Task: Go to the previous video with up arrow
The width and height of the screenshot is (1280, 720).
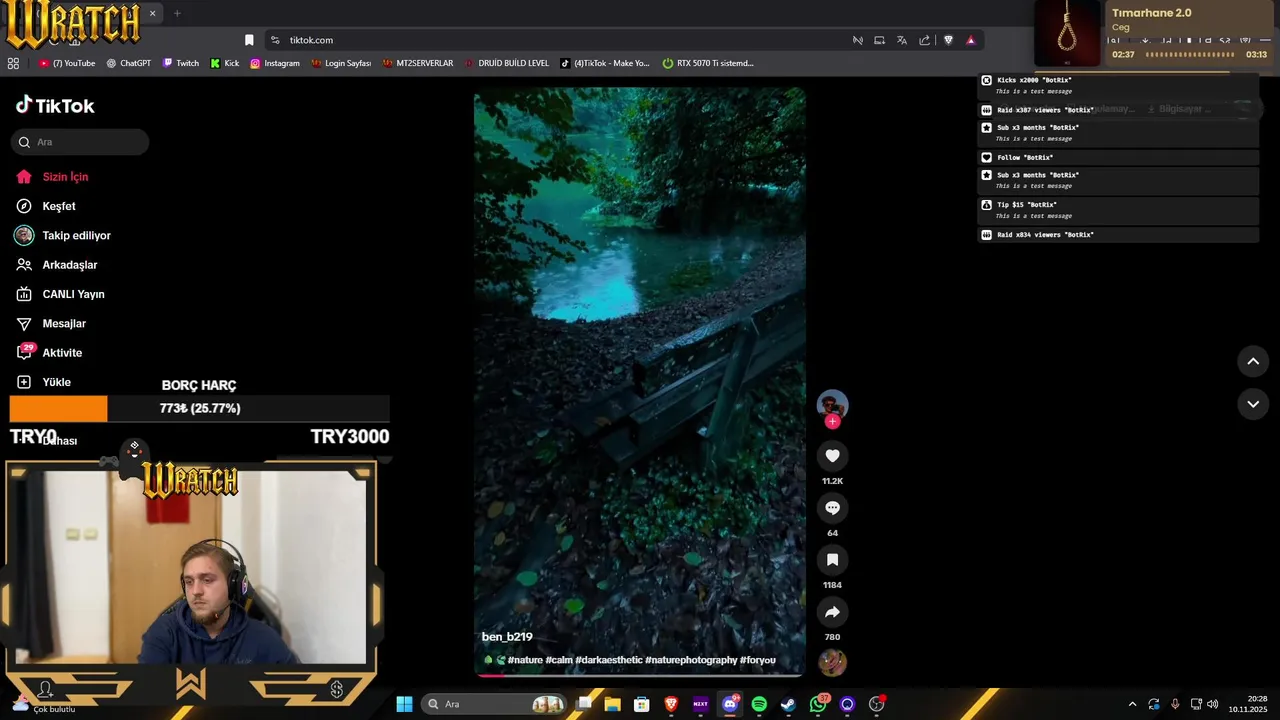Action: pyautogui.click(x=1253, y=361)
